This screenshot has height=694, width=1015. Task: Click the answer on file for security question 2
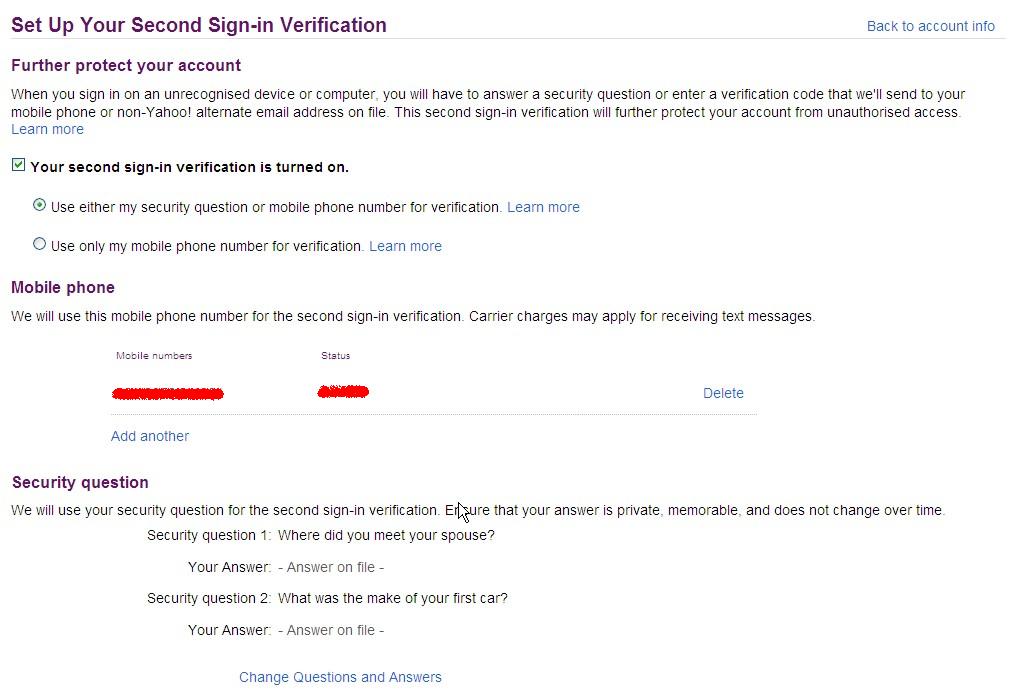pos(330,630)
